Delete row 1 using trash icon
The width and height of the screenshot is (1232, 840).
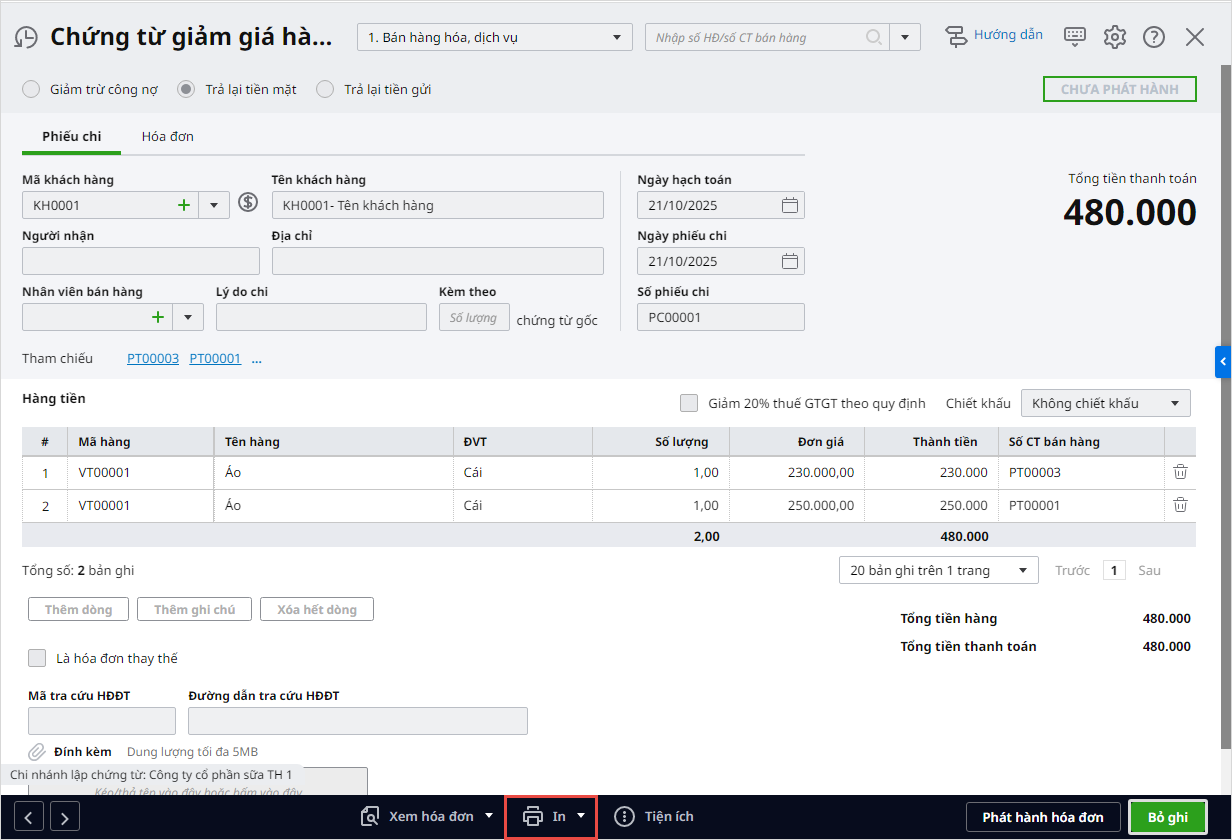(1180, 473)
